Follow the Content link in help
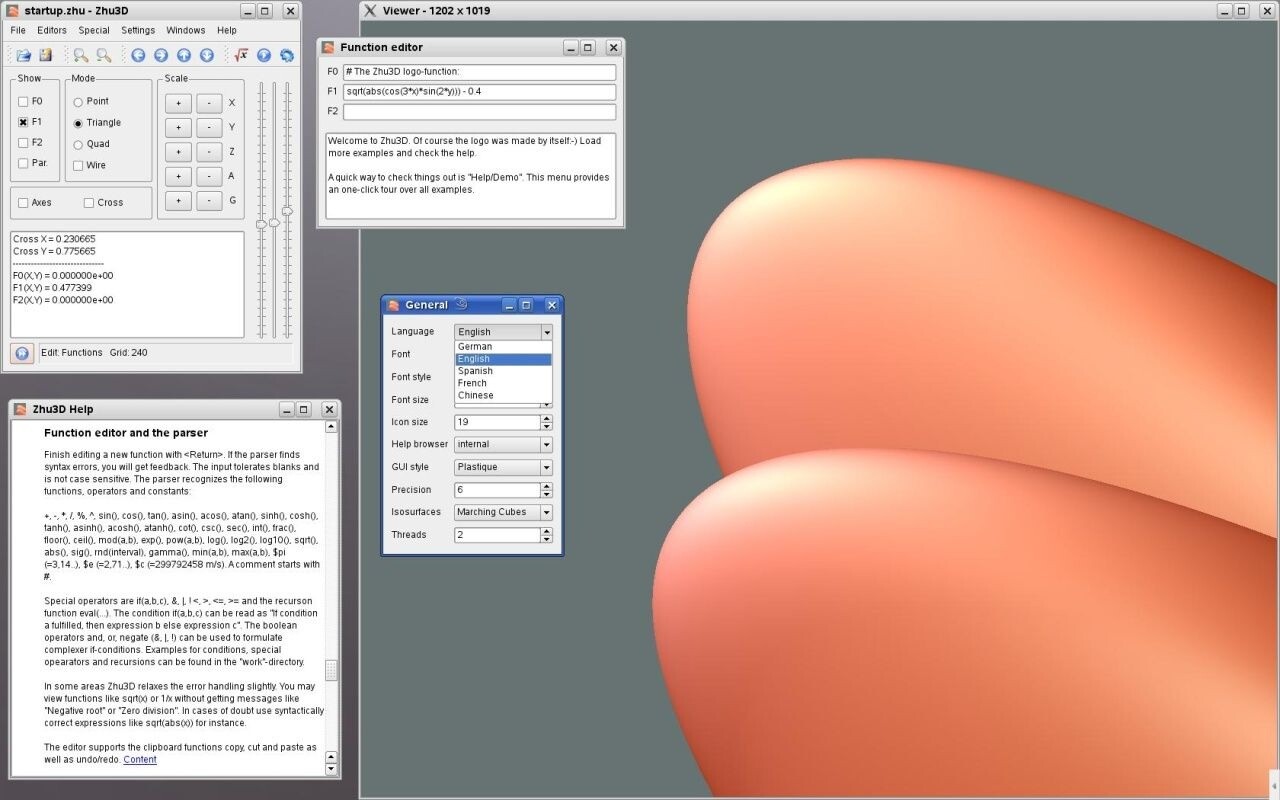1280x800 pixels. click(x=140, y=760)
